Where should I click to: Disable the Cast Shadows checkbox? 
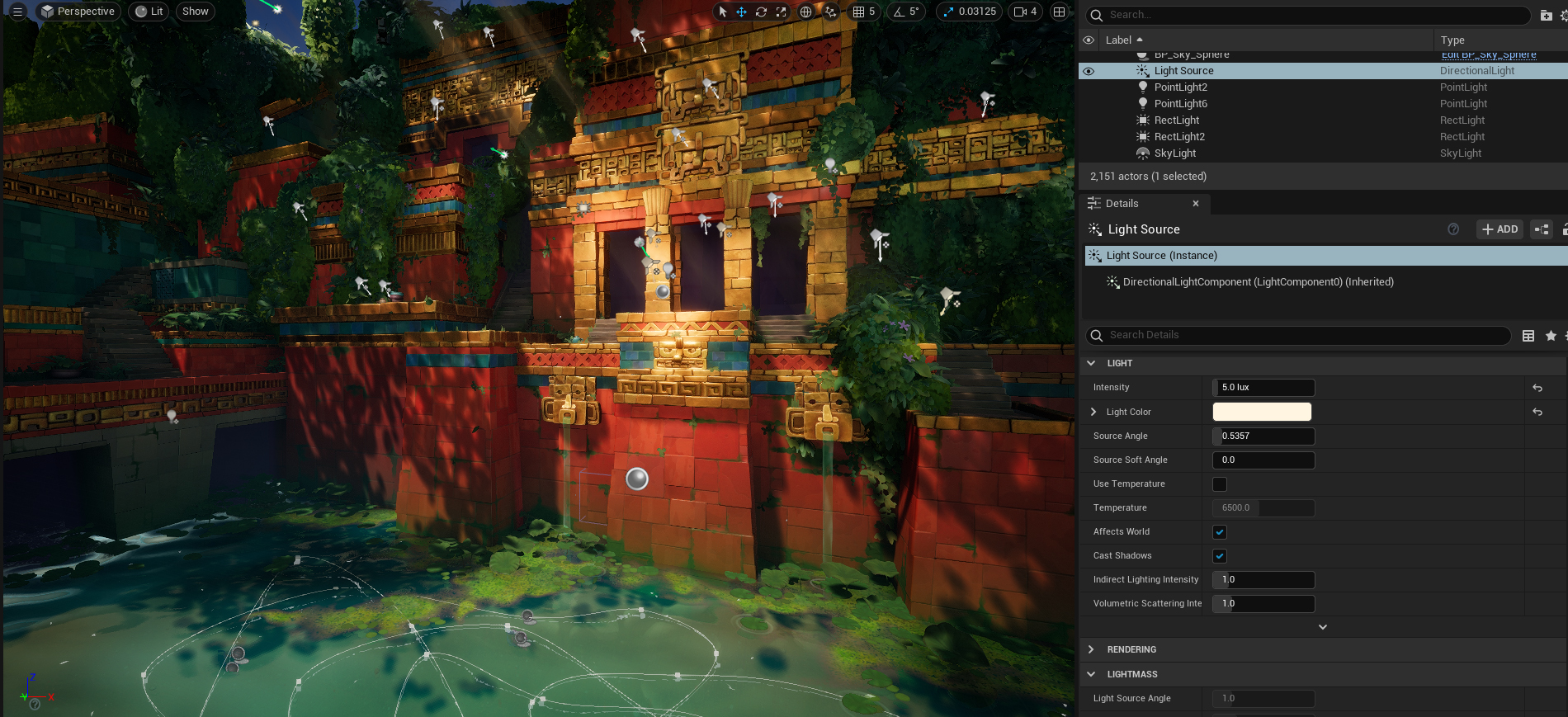(1220, 556)
